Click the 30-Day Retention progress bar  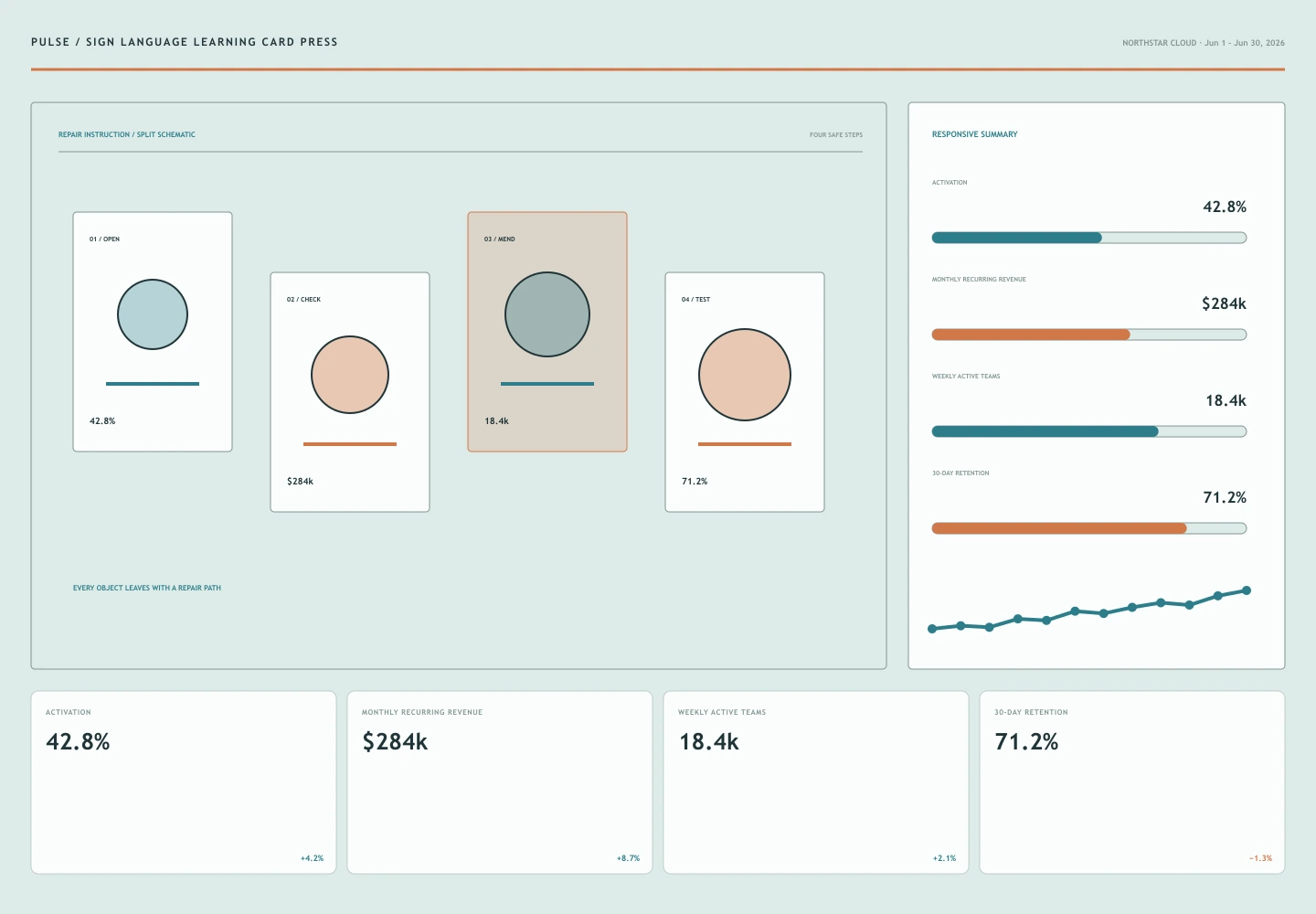pyautogui.click(x=1089, y=528)
